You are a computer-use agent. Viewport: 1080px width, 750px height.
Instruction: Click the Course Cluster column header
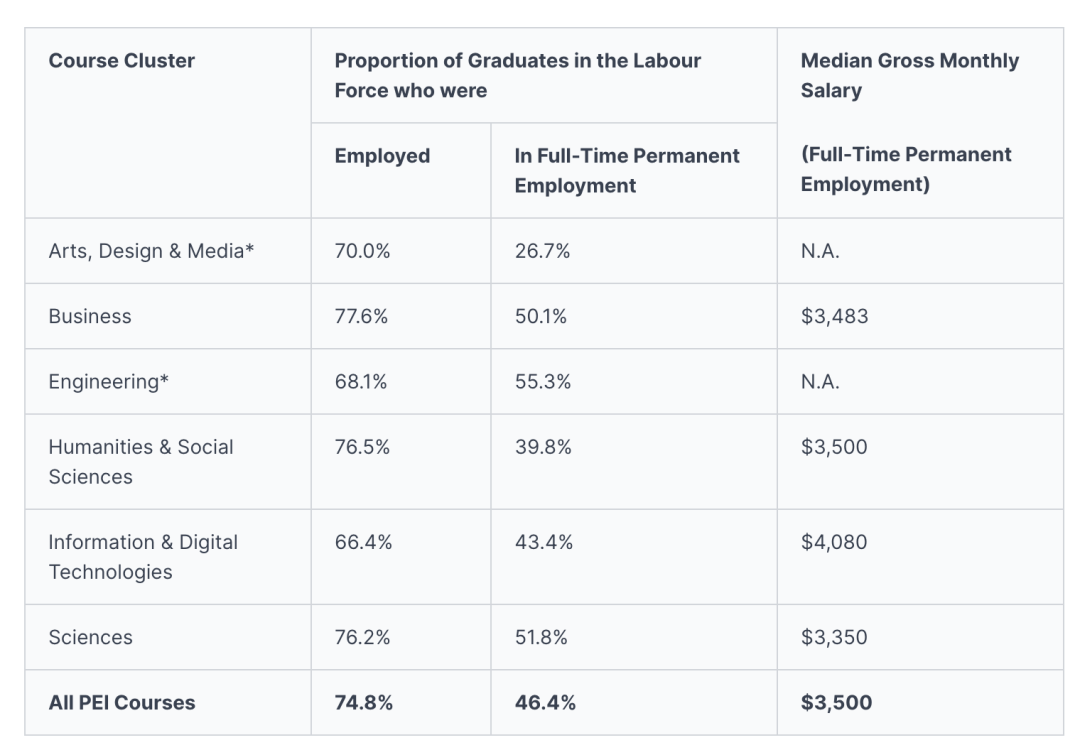pyautogui.click(x=121, y=61)
